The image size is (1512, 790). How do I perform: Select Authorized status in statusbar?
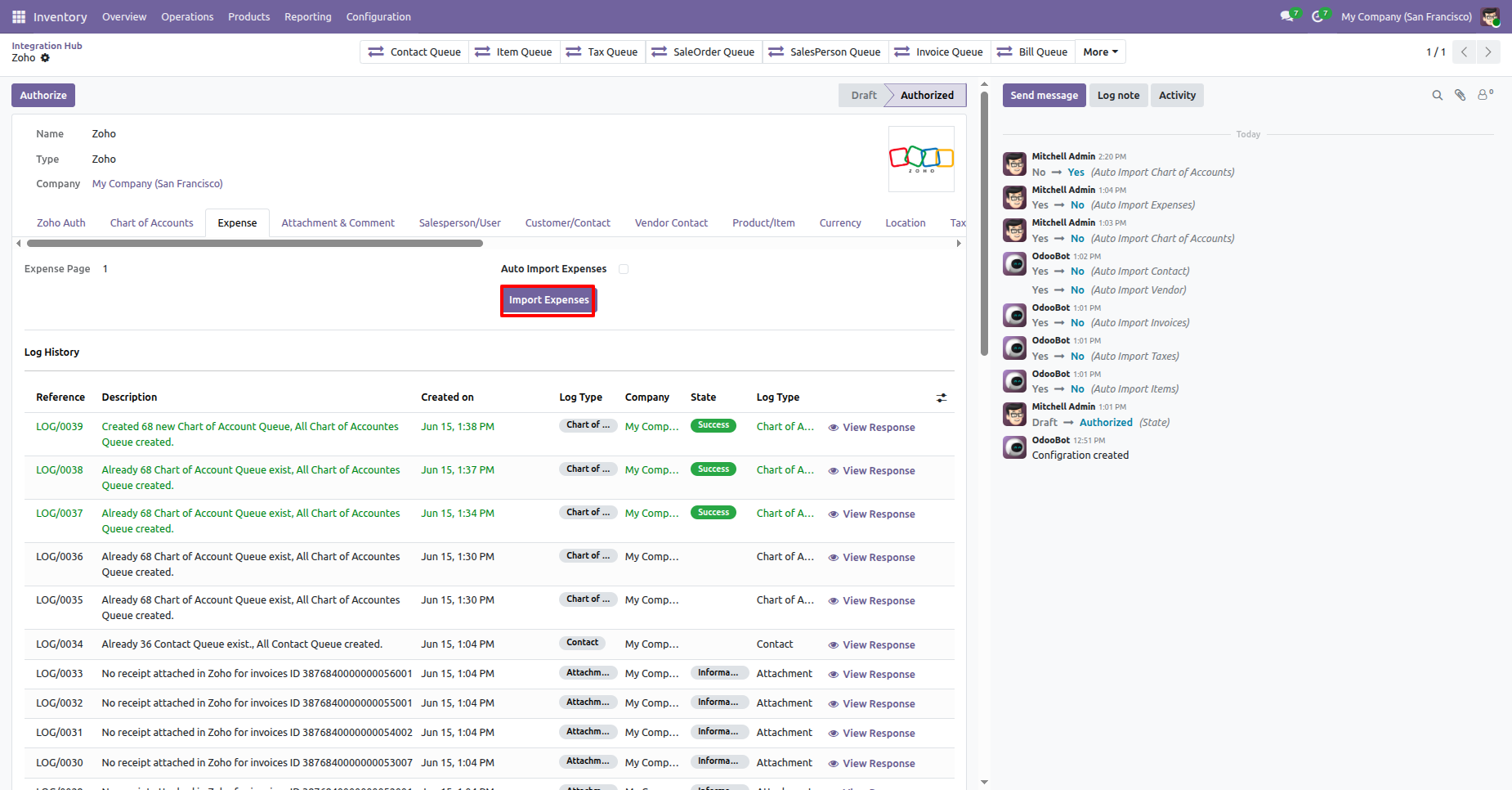click(927, 96)
